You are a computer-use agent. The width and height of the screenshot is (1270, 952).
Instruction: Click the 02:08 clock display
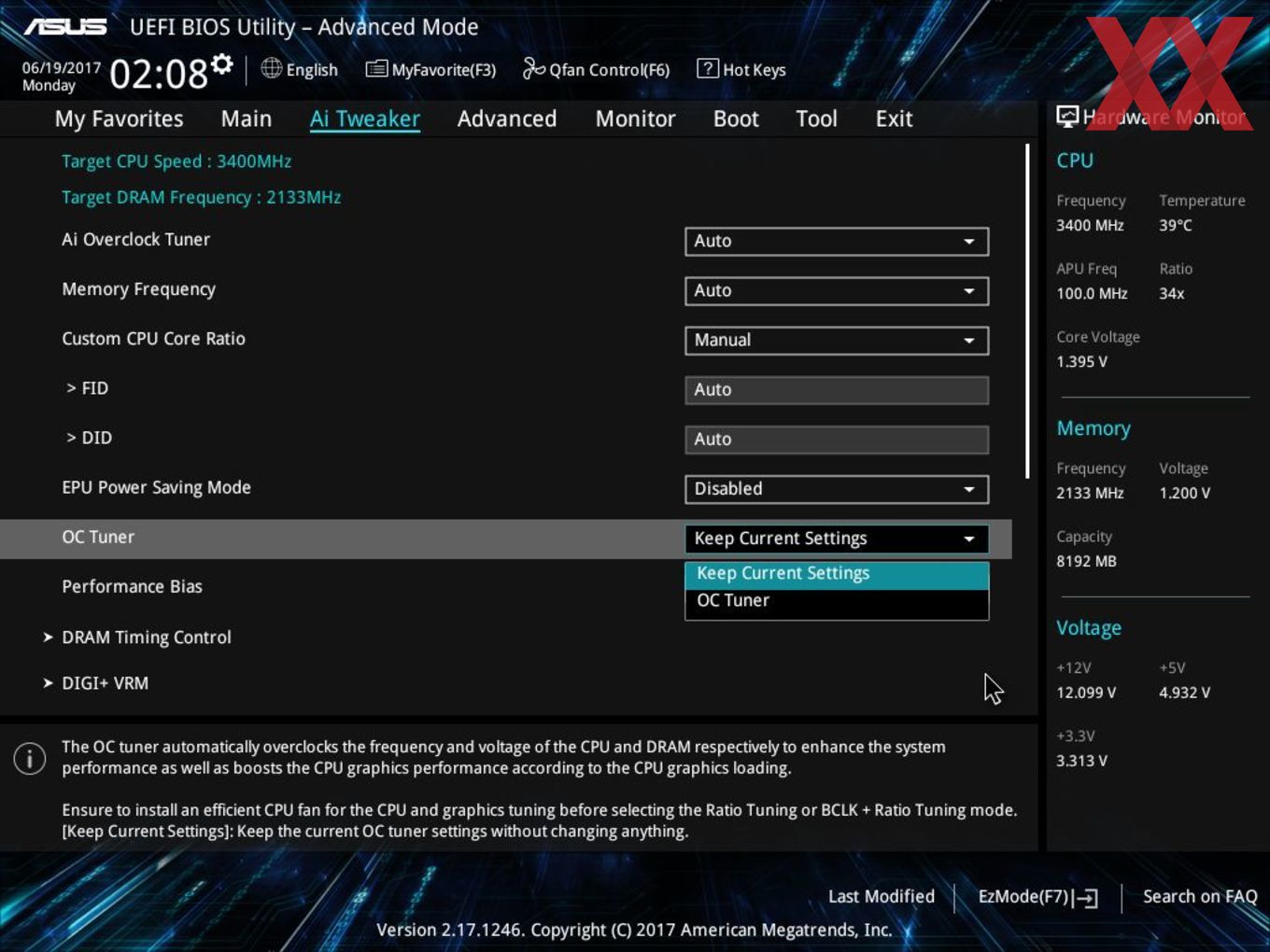tap(159, 73)
